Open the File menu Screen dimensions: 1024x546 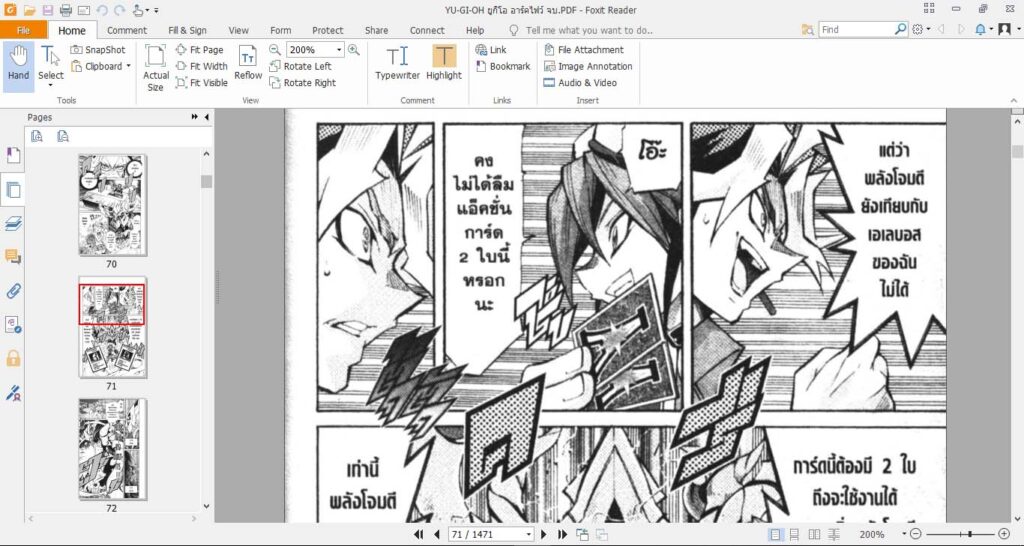click(x=24, y=30)
